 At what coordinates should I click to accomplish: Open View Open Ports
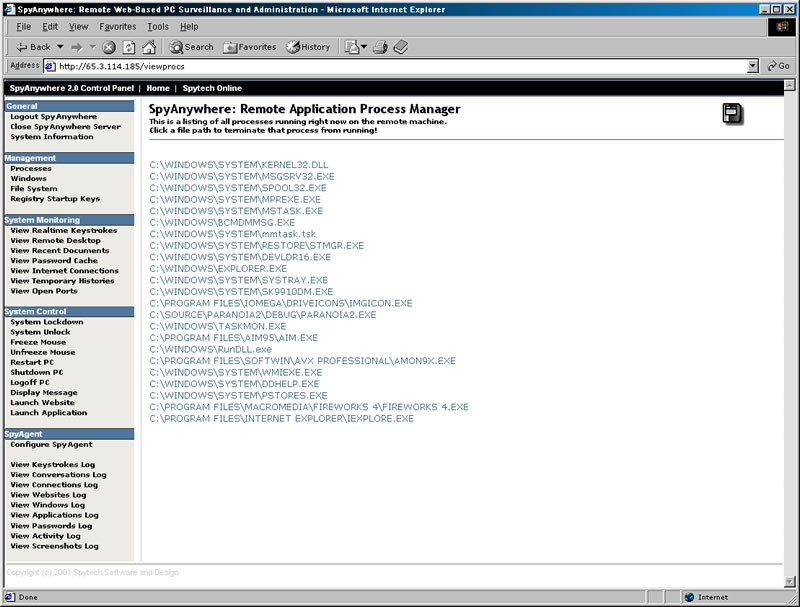(x=44, y=291)
